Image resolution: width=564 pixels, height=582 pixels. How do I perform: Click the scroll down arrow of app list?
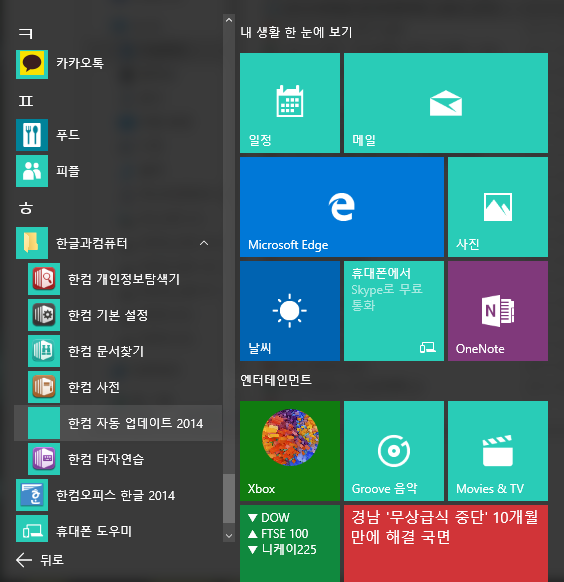[x=229, y=536]
